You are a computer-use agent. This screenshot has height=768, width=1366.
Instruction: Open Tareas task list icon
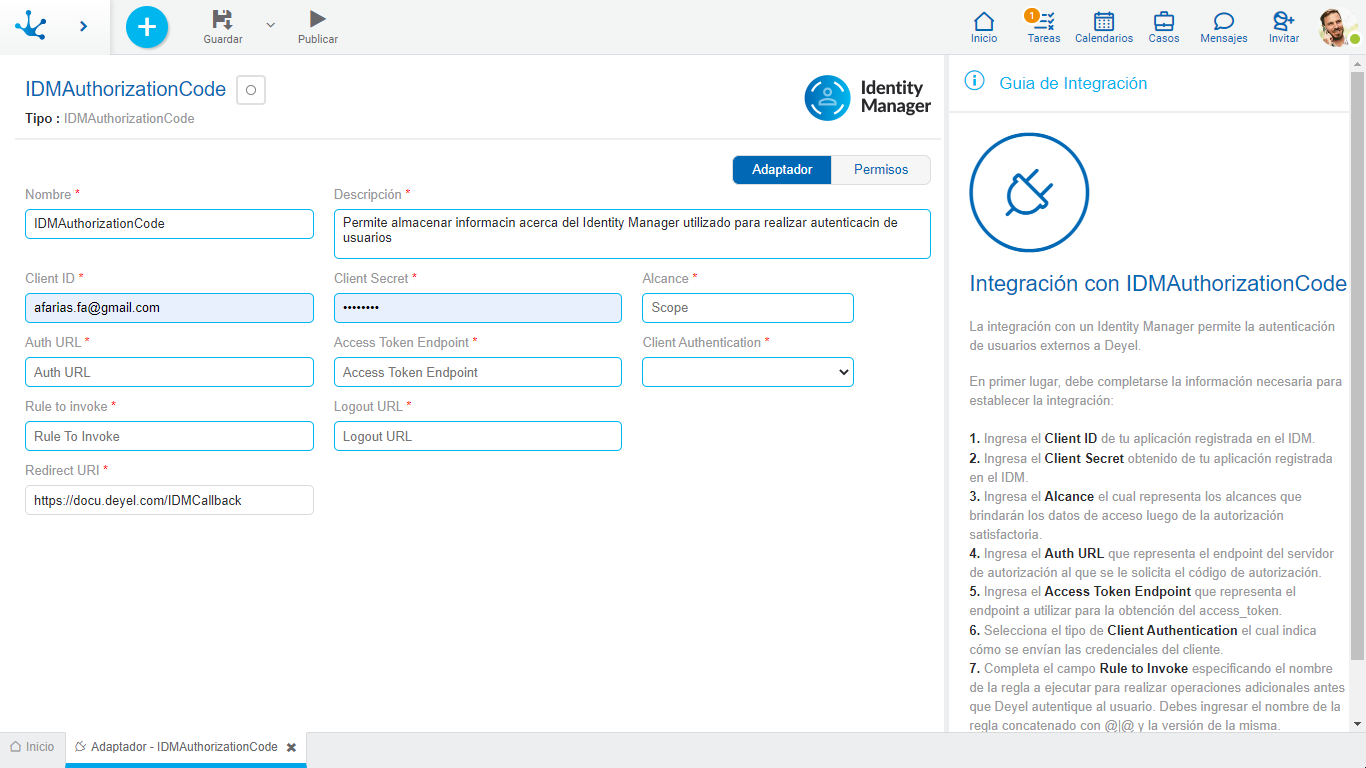[x=1044, y=21]
